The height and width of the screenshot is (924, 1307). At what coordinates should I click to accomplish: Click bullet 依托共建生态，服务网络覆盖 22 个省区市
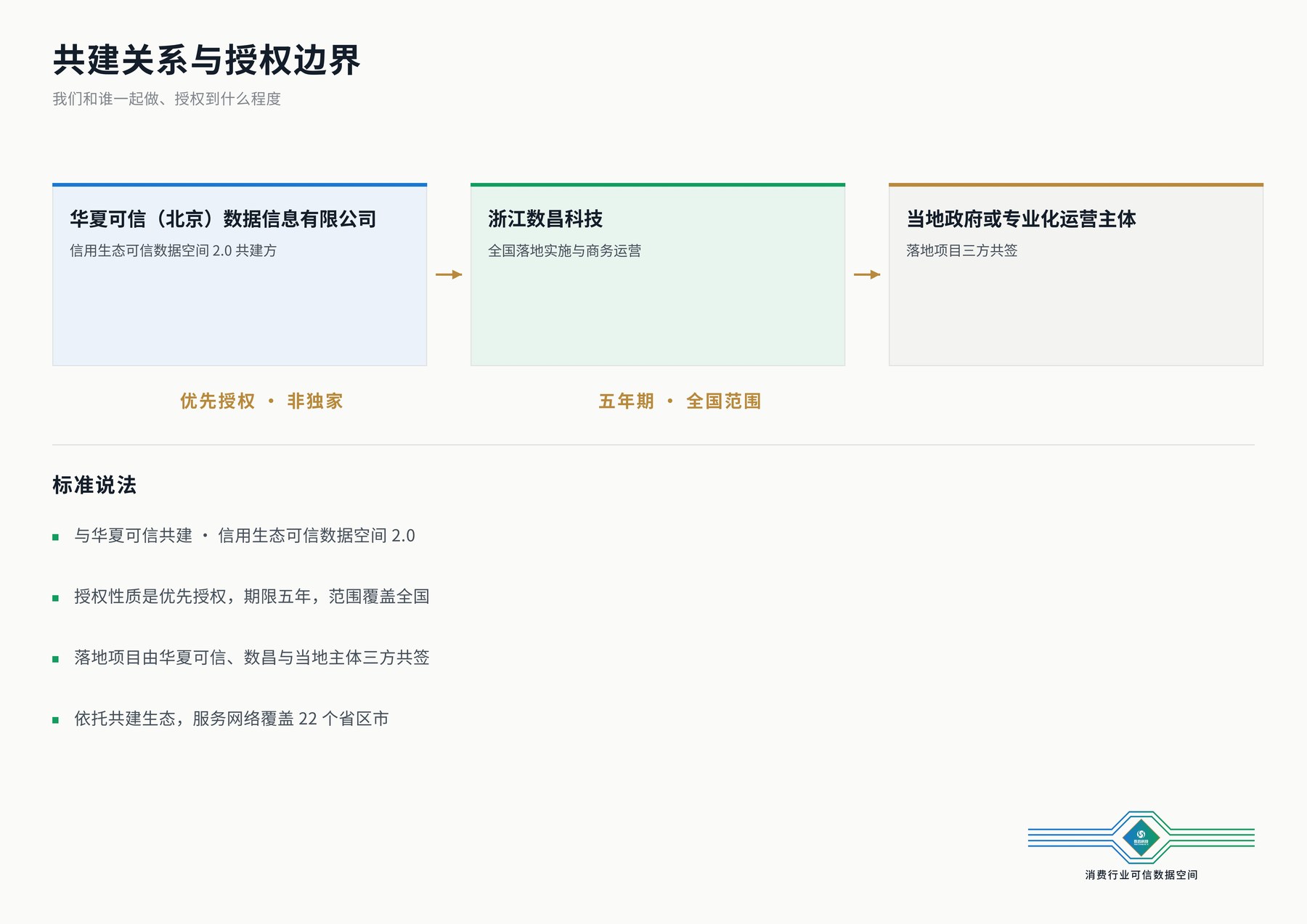[231, 719]
